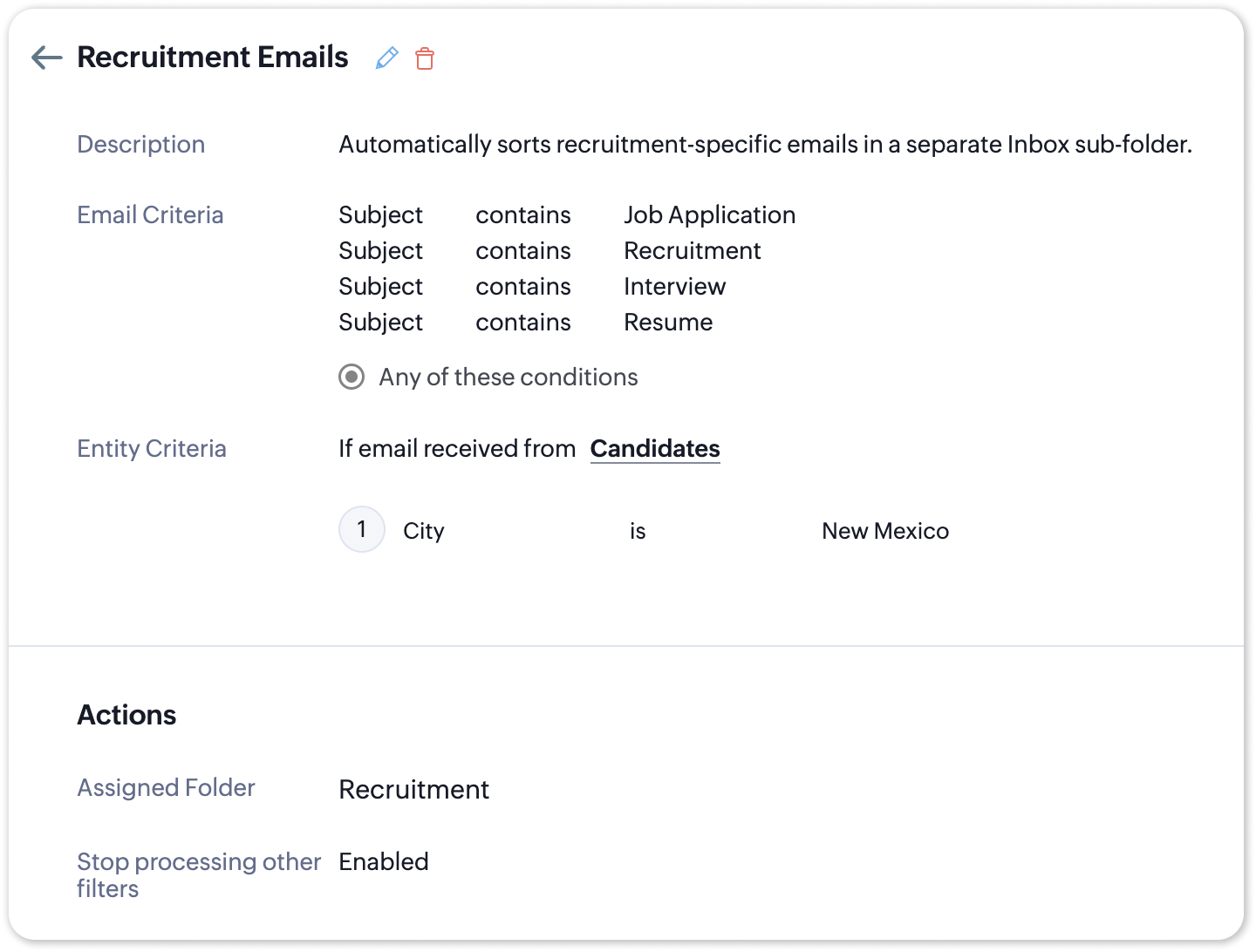
Task: Click the pencil icon to edit filter
Action: pos(386,58)
